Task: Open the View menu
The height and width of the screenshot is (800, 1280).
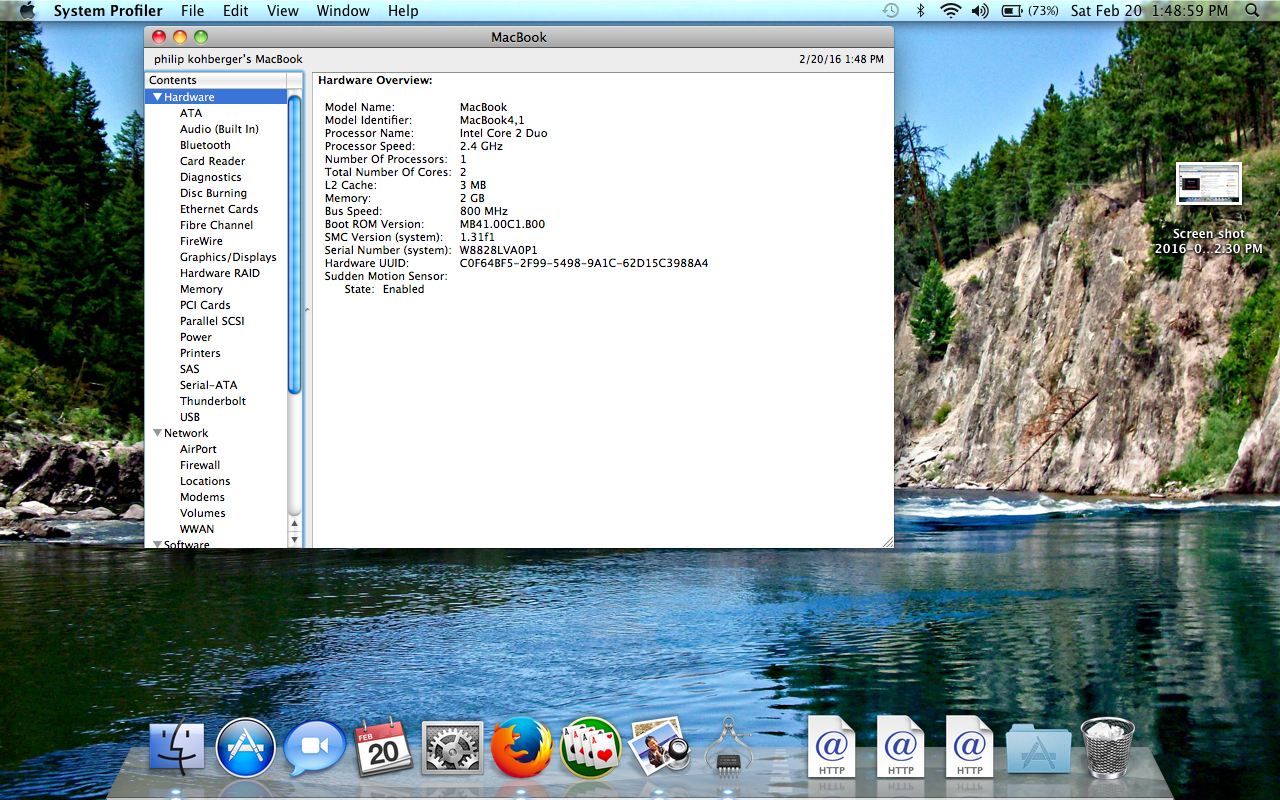Action: pos(283,11)
